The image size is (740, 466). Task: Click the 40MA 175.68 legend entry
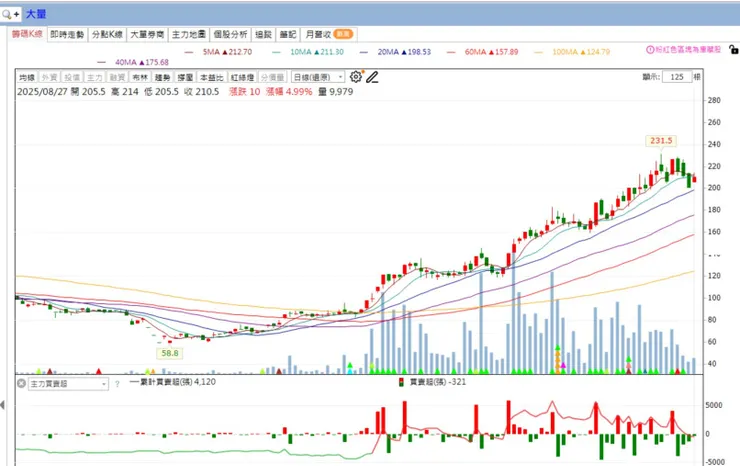coord(133,62)
